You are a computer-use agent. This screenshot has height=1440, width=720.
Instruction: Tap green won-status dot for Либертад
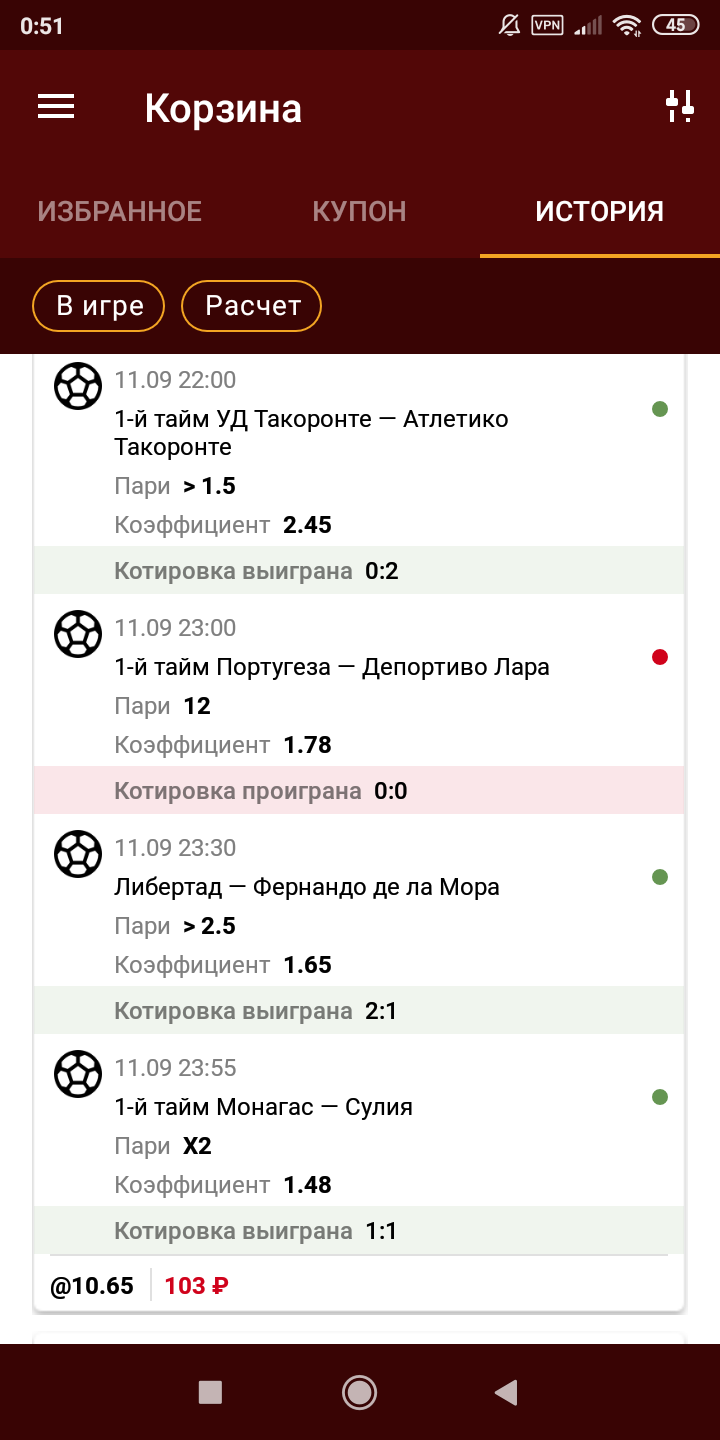tap(660, 877)
